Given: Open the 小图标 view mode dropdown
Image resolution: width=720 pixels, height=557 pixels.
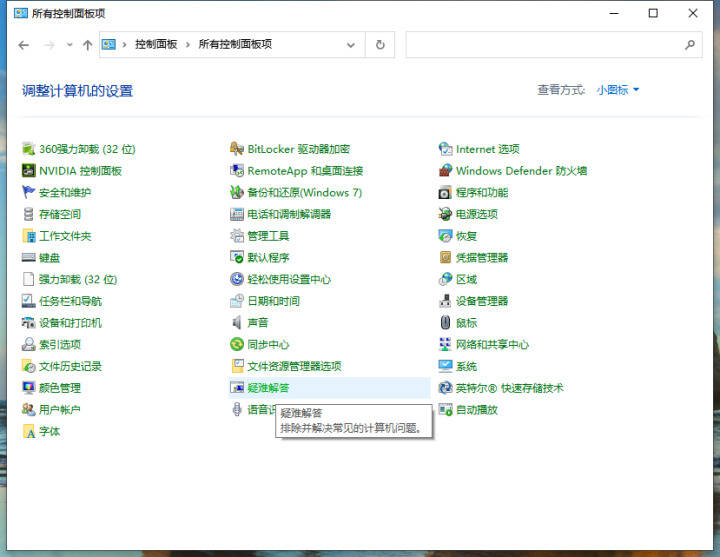Looking at the screenshot, I should [x=618, y=90].
